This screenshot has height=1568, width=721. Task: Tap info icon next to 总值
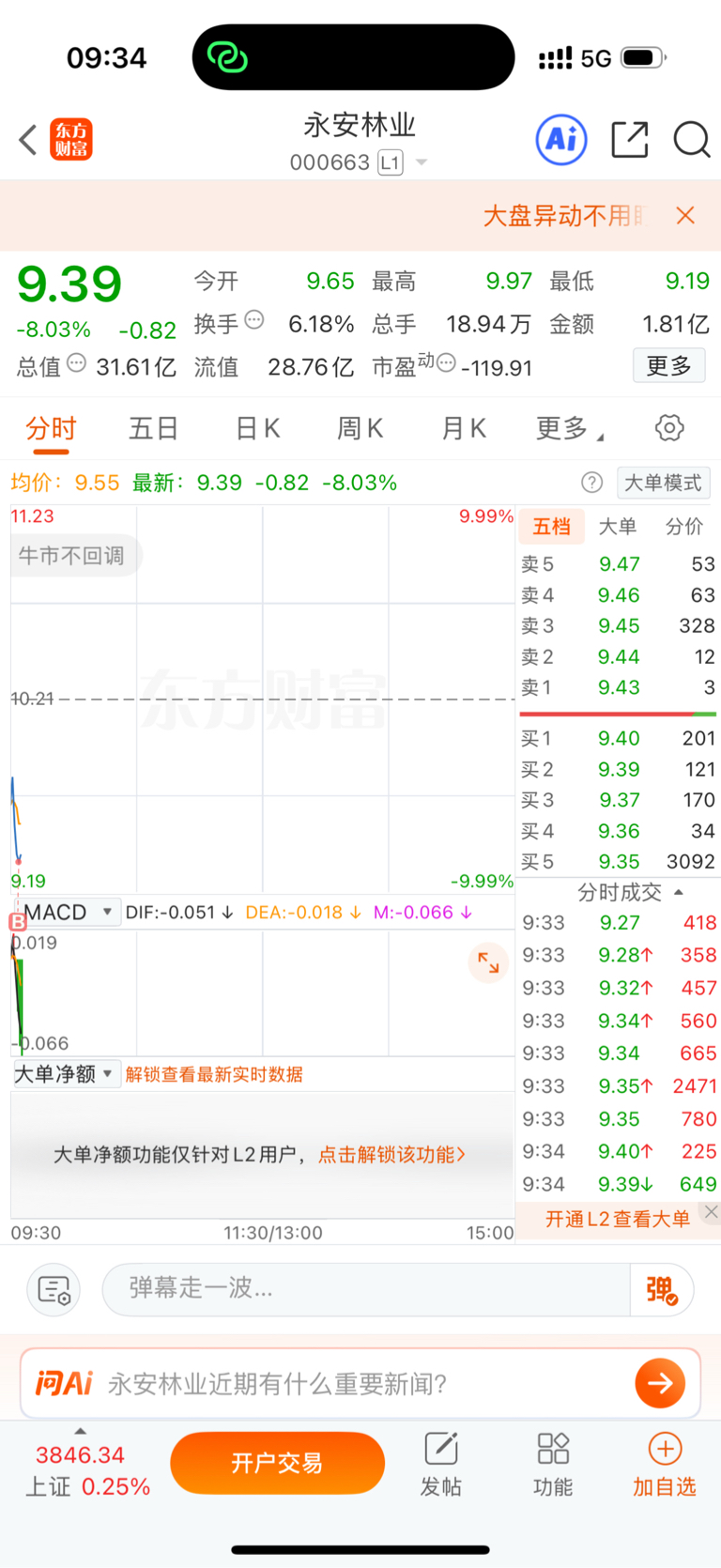click(77, 362)
